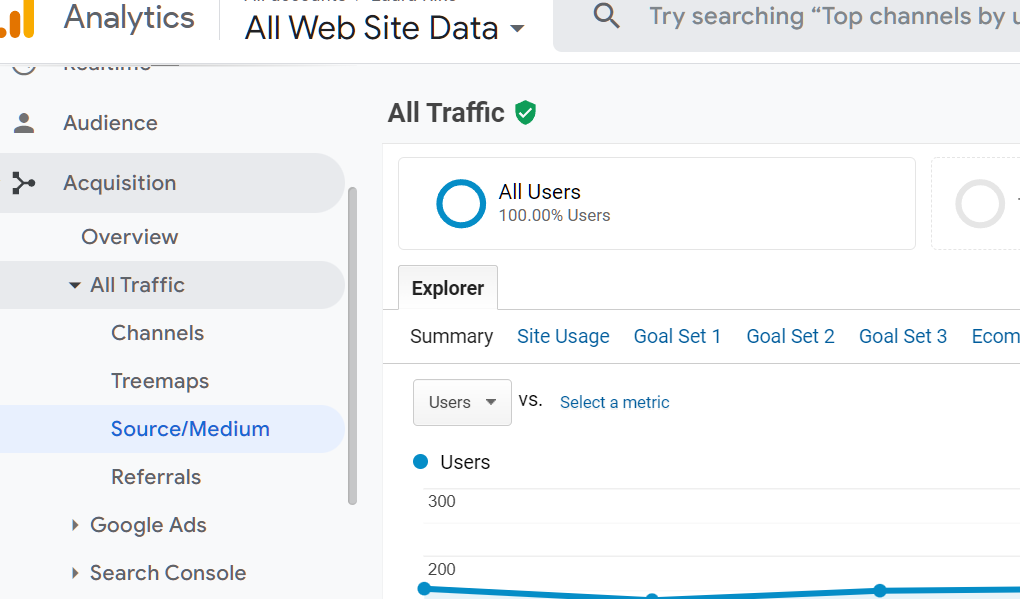The image size is (1020, 599).
Task: Click the search magnifier icon
Action: tap(606, 16)
